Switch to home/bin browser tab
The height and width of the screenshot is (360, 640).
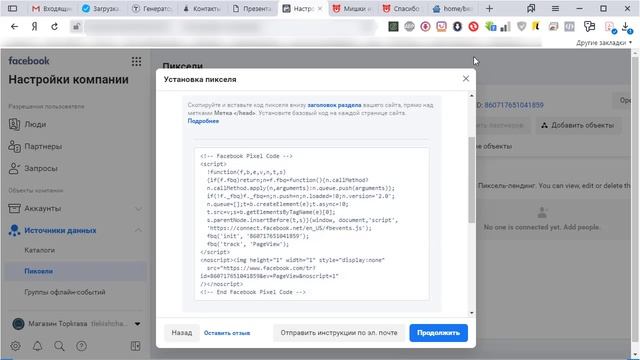point(452,9)
